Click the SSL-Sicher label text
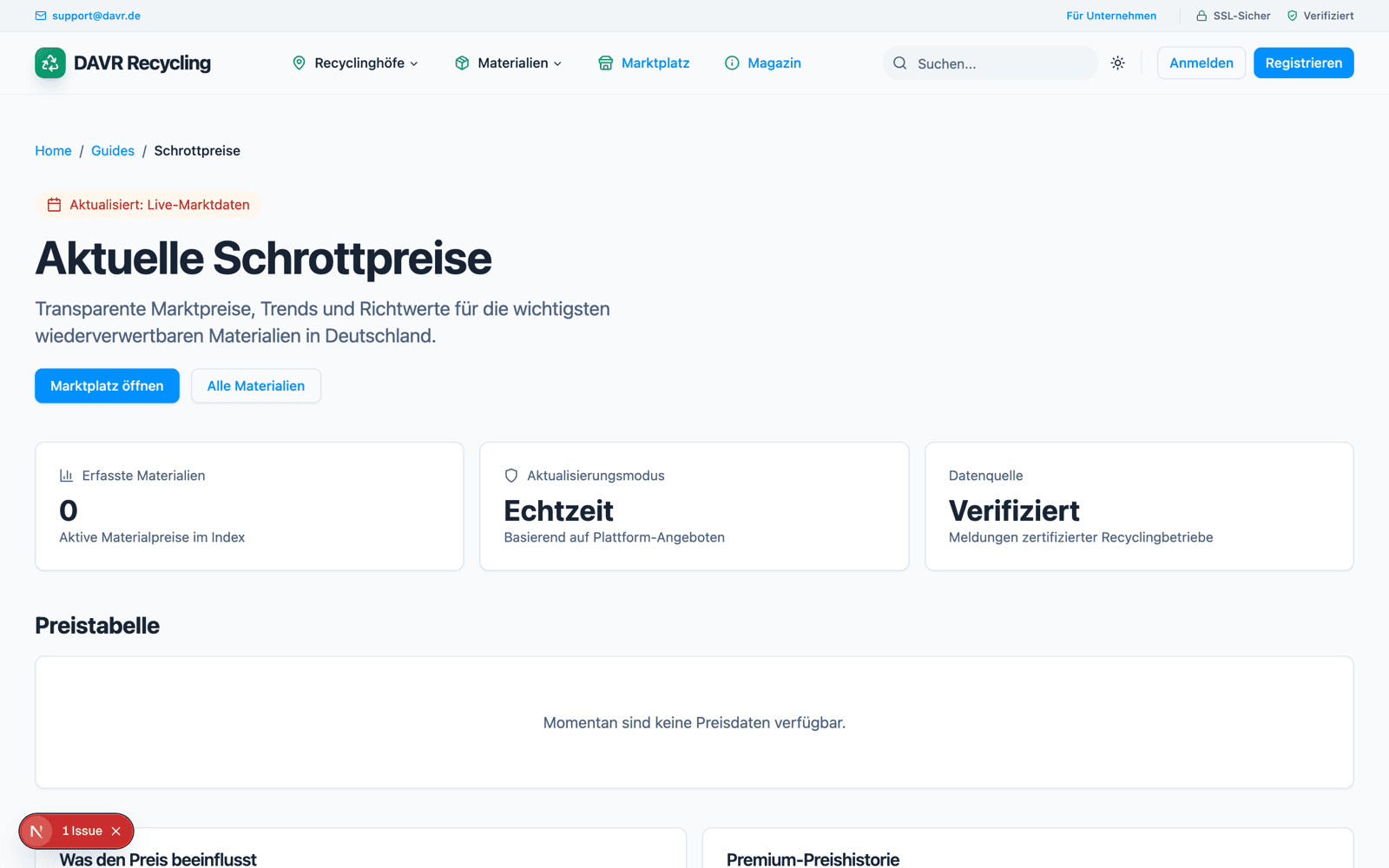The height and width of the screenshot is (868, 1389). pyautogui.click(x=1242, y=16)
